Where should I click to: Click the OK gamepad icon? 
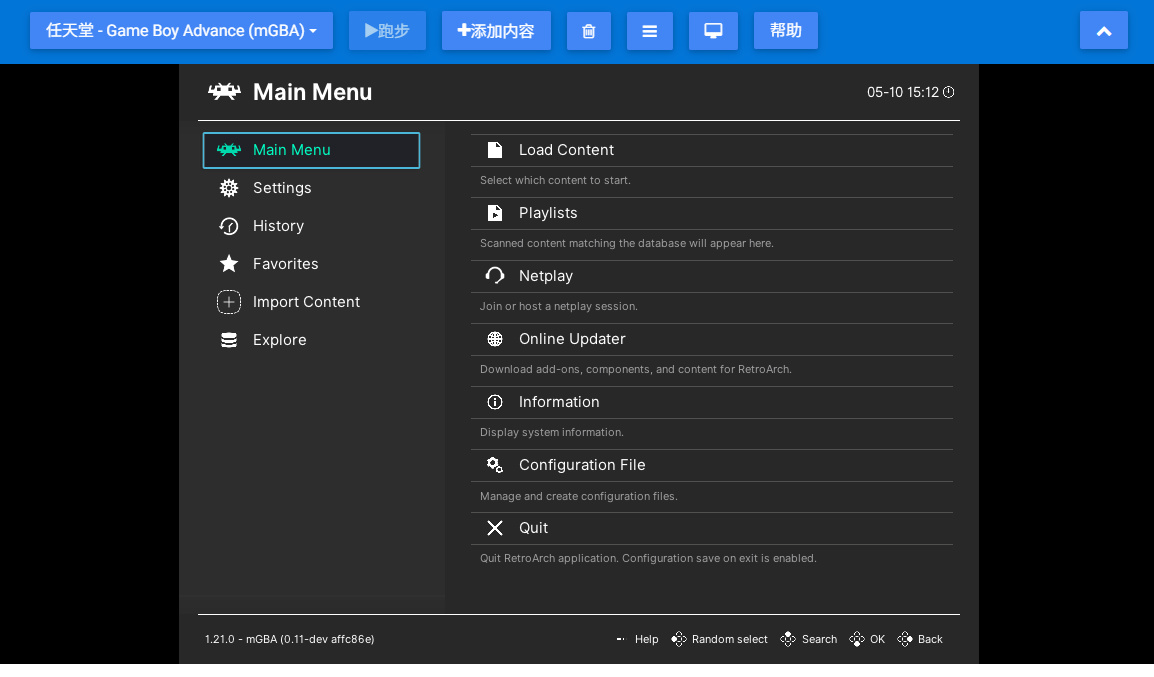tap(857, 639)
